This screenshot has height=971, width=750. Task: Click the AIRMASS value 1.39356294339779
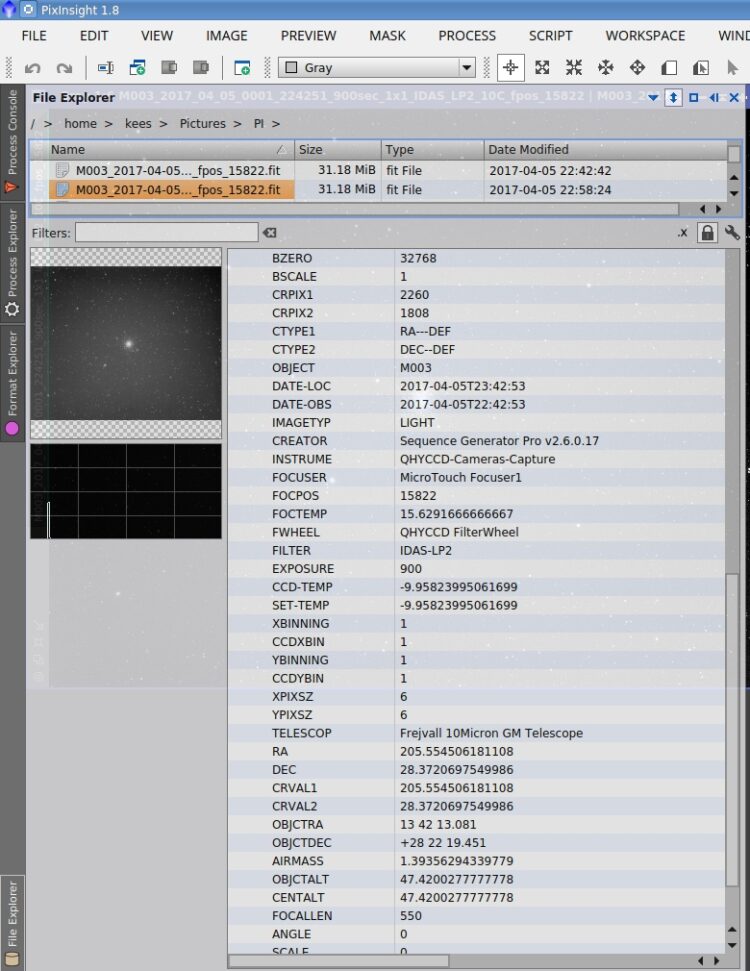pos(456,861)
